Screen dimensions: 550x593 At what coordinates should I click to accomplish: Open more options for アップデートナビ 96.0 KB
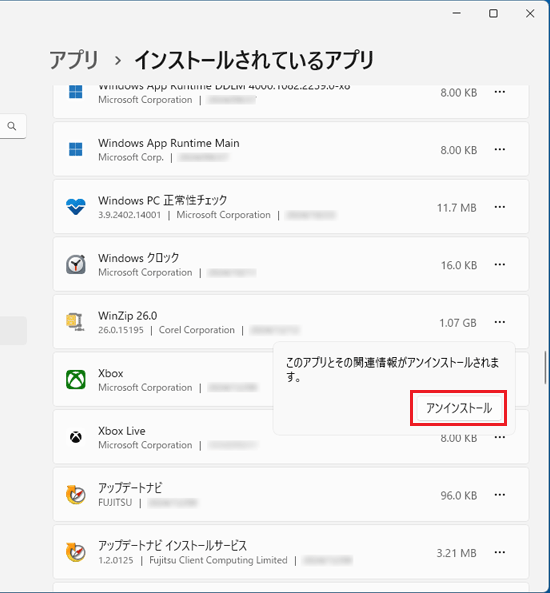point(500,495)
